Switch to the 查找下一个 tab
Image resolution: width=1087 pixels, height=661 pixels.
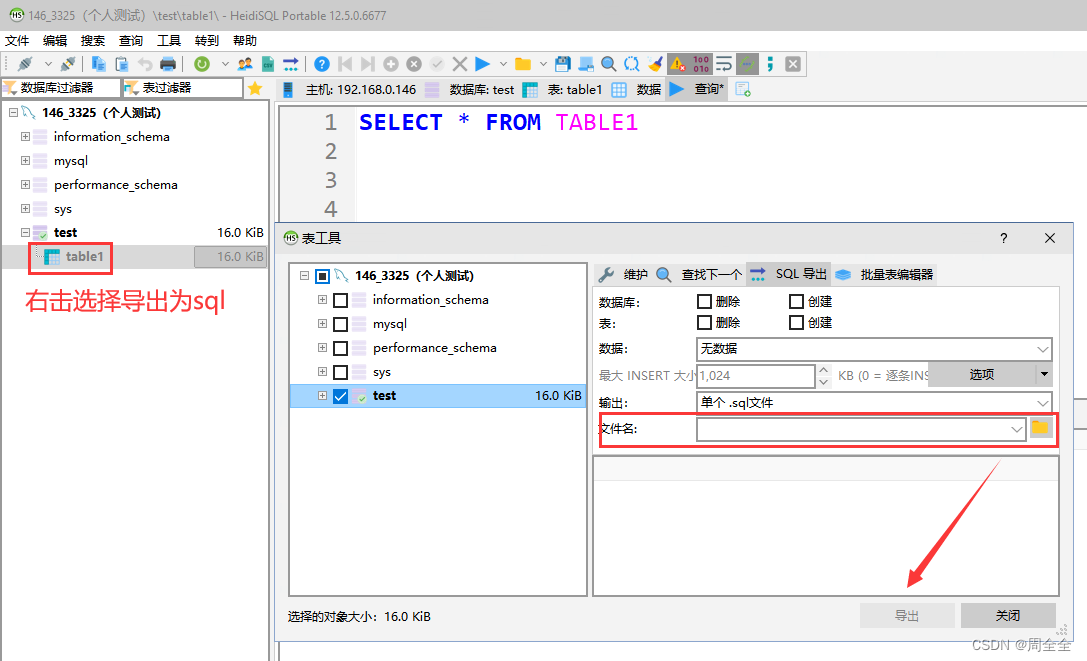pos(699,275)
